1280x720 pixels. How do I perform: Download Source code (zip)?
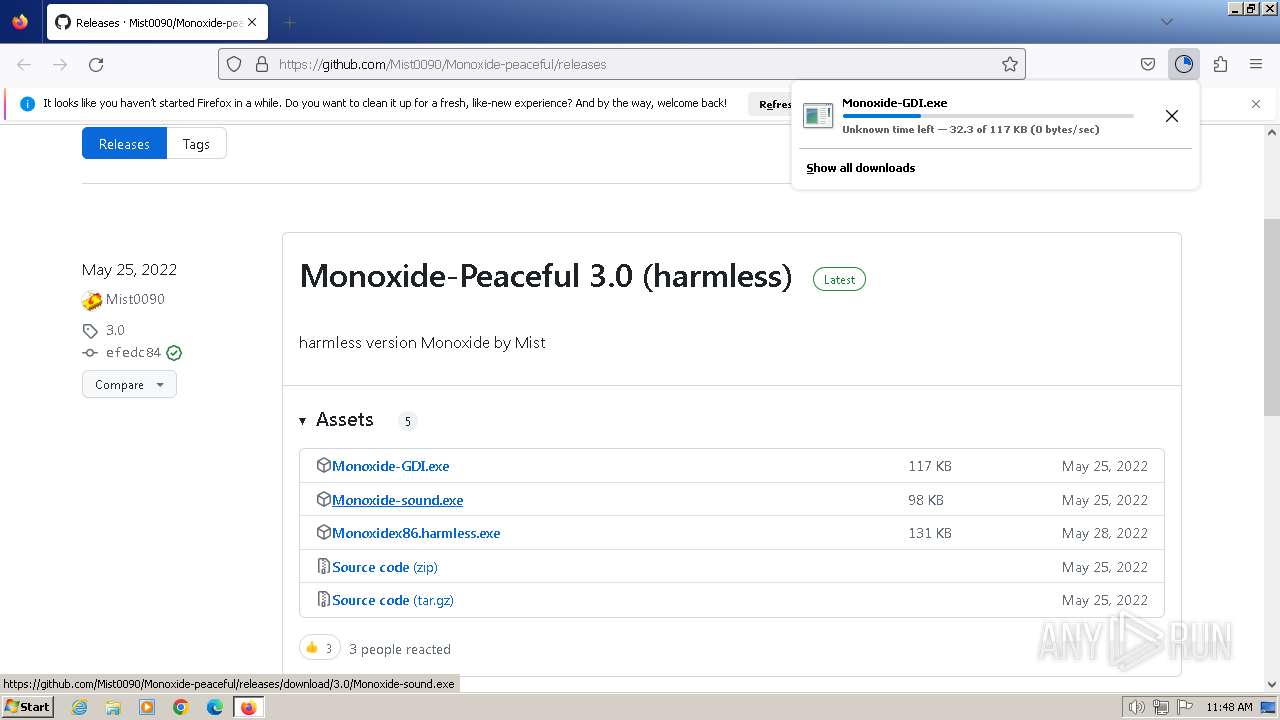point(385,567)
